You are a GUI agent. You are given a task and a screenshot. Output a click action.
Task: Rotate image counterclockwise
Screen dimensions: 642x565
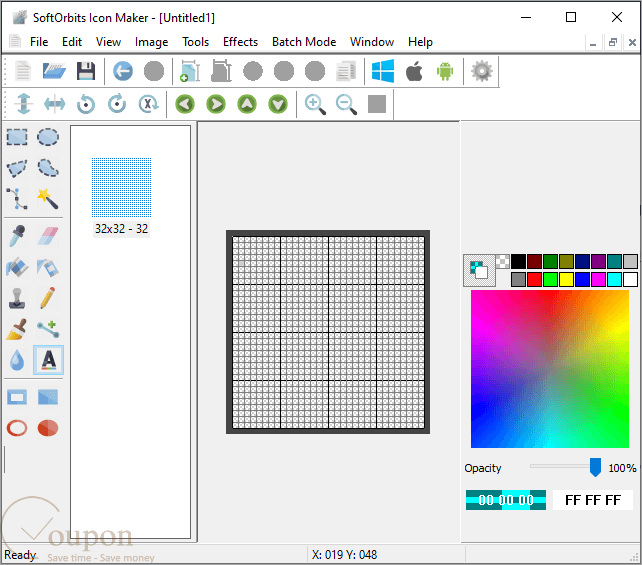(x=86, y=104)
